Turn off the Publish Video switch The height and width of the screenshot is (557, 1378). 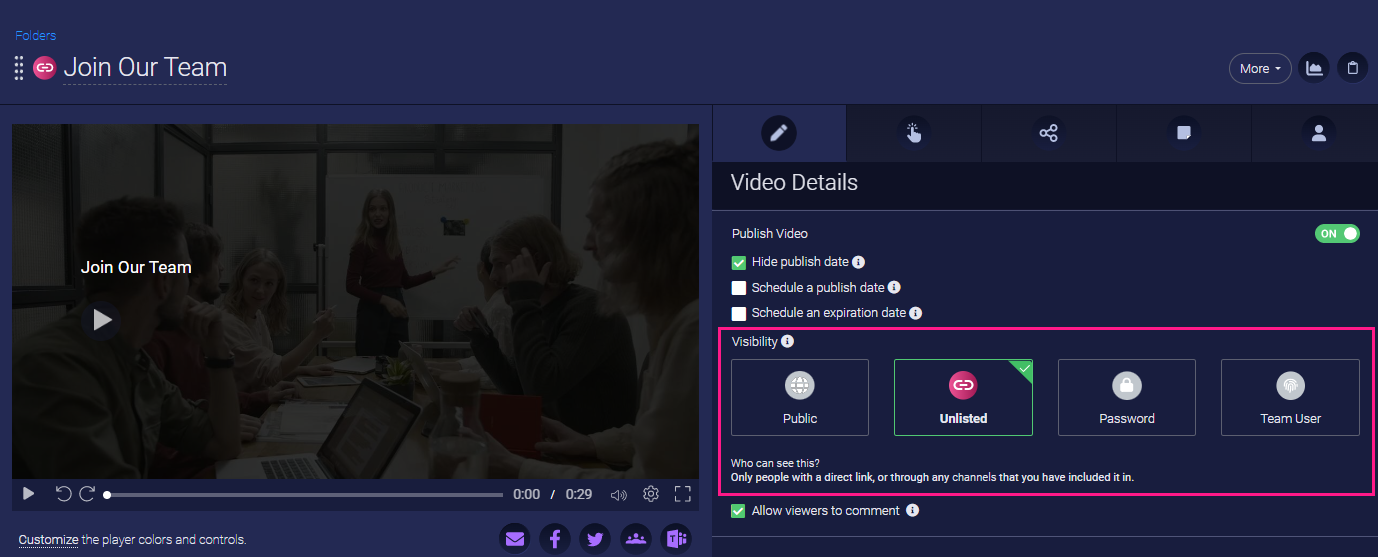click(x=1337, y=233)
